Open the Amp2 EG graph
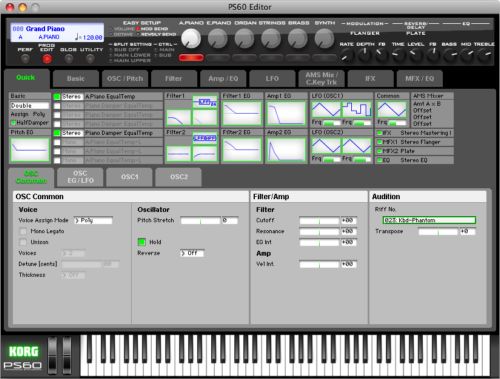 tap(286, 150)
